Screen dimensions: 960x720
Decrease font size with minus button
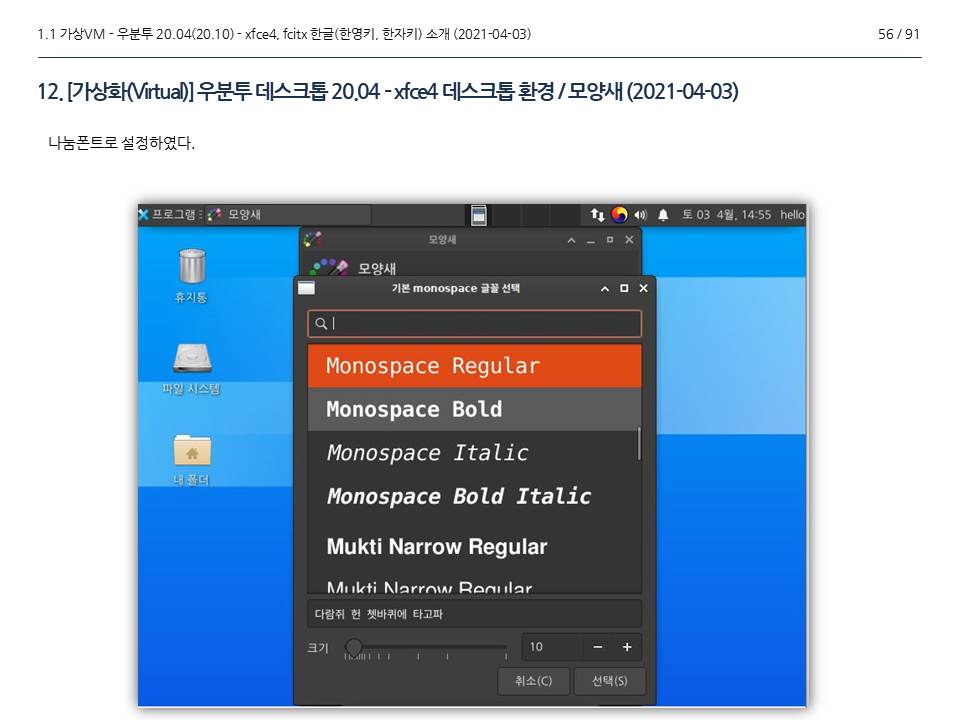pos(598,647)
